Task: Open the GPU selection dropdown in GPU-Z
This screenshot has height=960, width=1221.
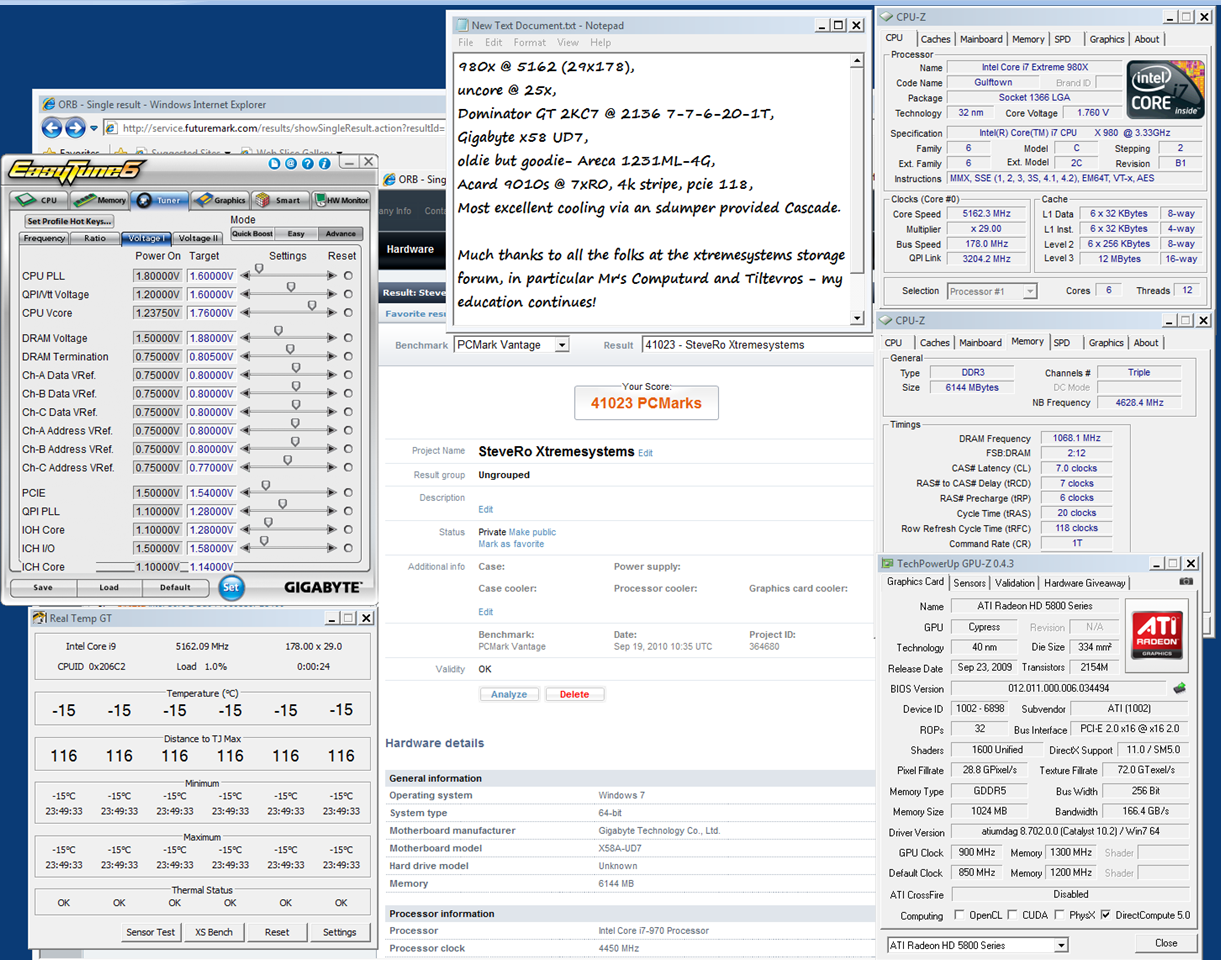Action: click(x=1060, y=945)
